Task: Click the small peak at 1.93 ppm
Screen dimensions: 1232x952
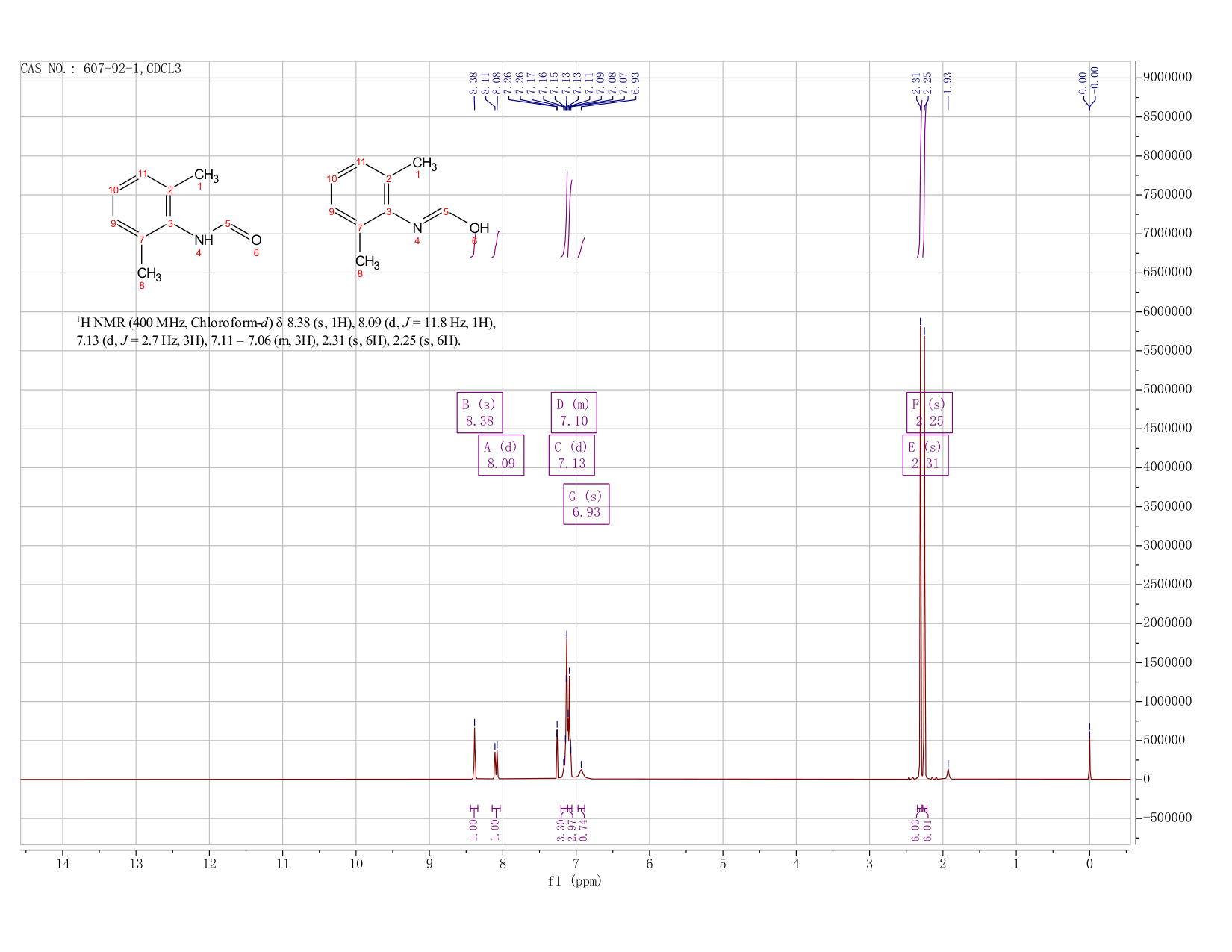Action: [948, 774]
